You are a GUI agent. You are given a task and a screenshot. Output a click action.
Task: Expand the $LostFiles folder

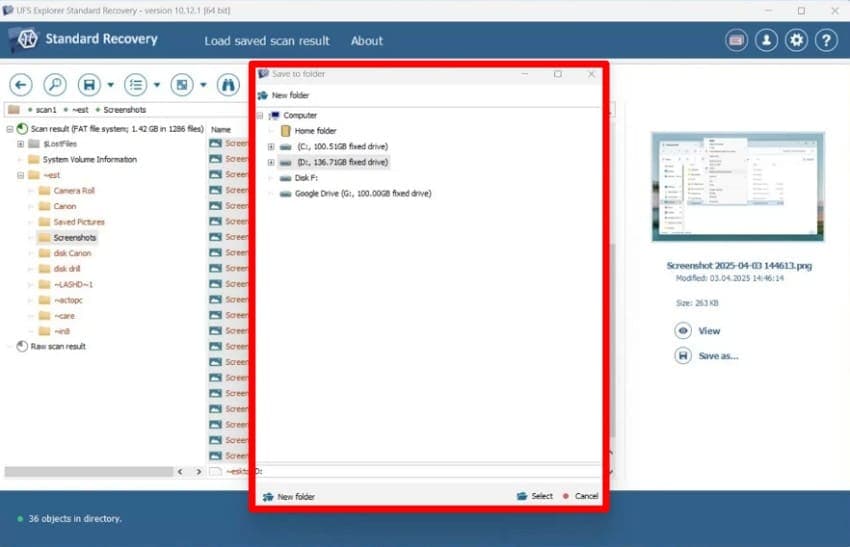tap(21, 144)
